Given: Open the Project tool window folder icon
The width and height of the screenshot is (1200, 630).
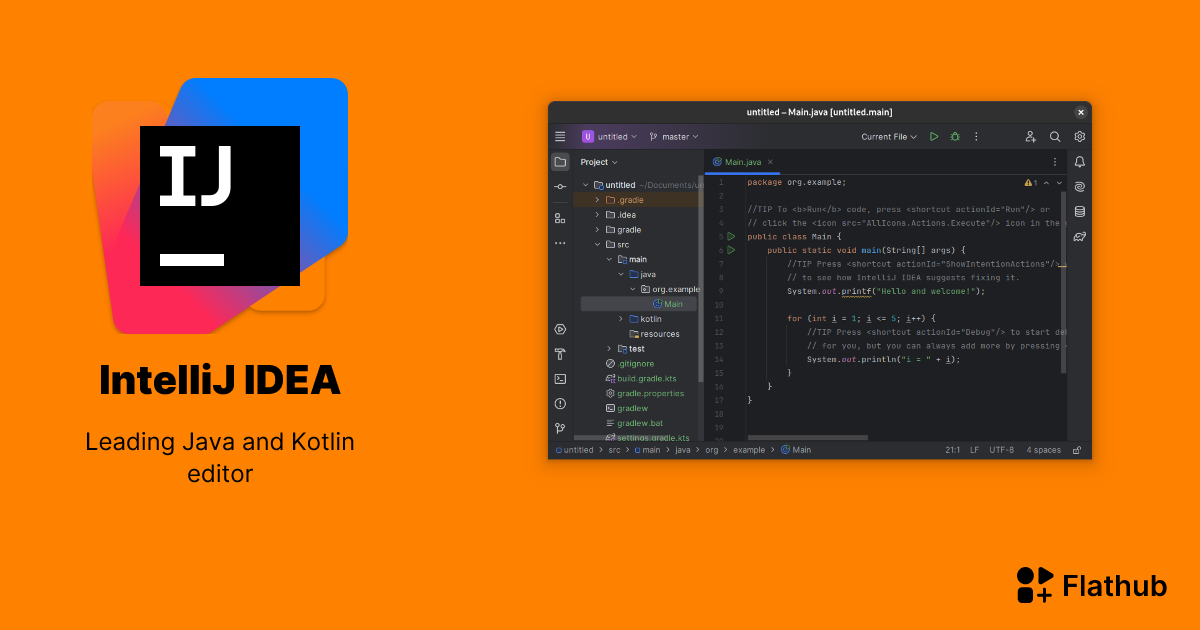Looking at the screenshot, I should 560,162.
